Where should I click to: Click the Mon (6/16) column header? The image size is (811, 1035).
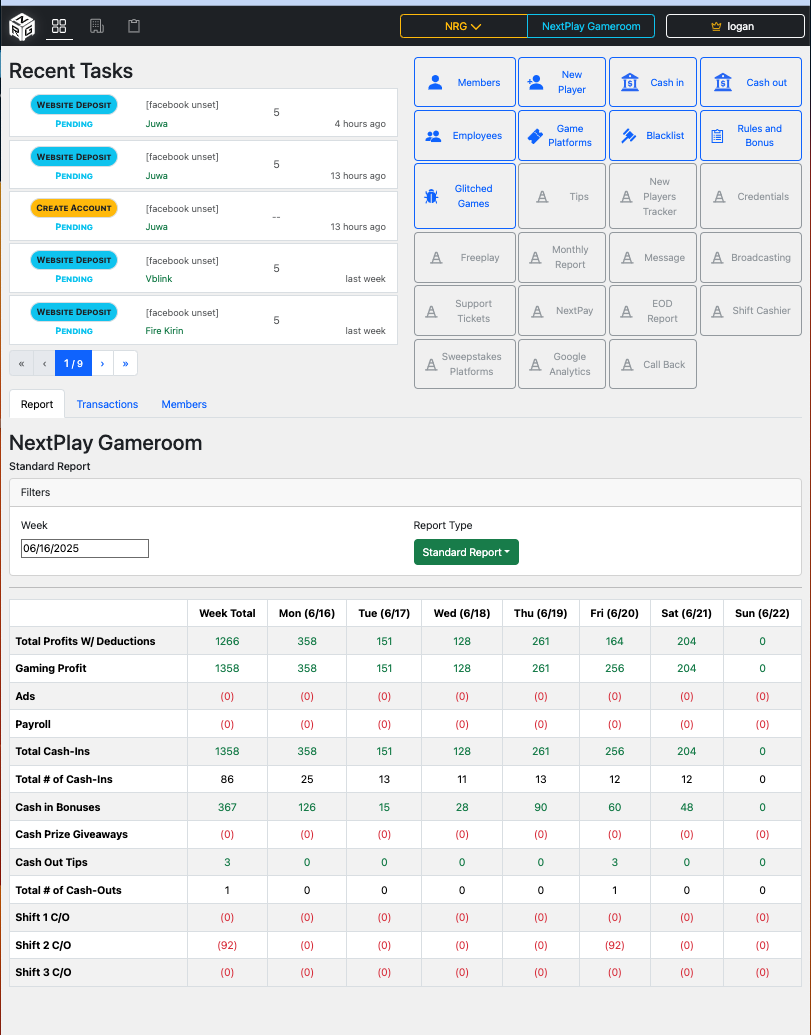click(x=307, y=613)
